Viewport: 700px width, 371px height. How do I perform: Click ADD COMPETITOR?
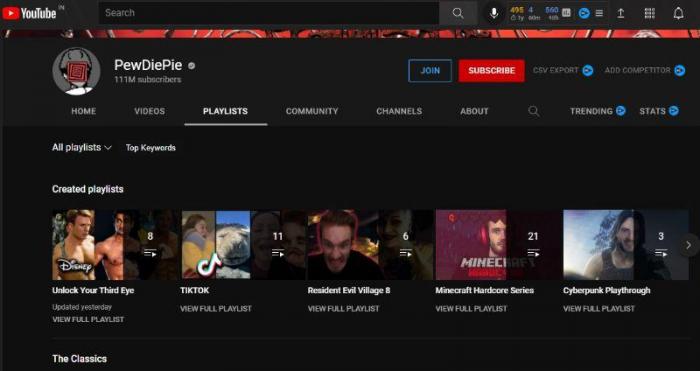pos(638,71)
